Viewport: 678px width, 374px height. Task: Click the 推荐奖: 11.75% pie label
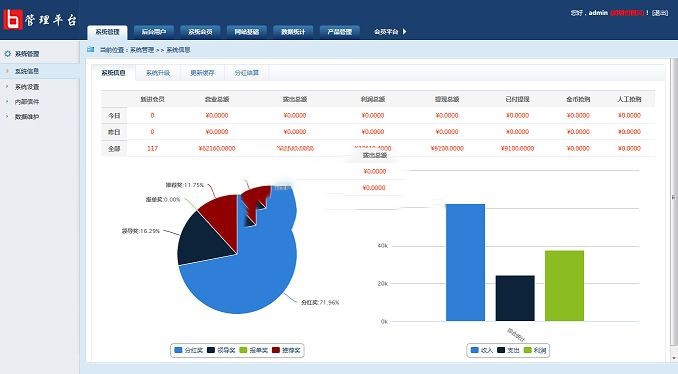[x=185, y=185]
